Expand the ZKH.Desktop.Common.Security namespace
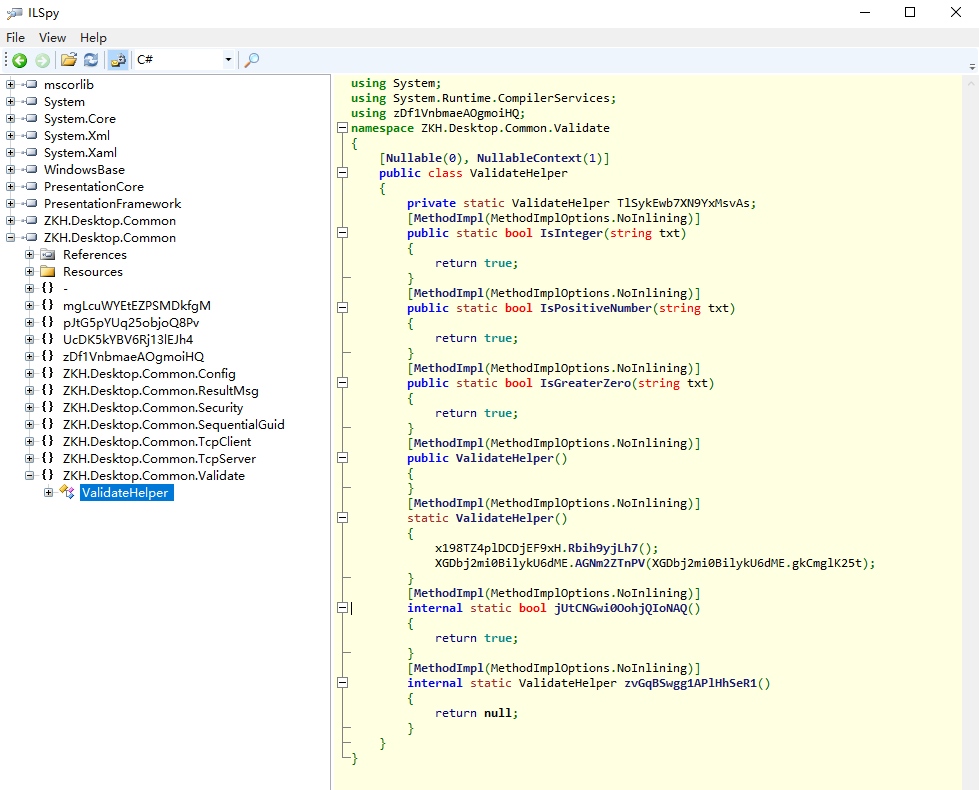Screen dimensions: 979x790 (x=29, y=407)
